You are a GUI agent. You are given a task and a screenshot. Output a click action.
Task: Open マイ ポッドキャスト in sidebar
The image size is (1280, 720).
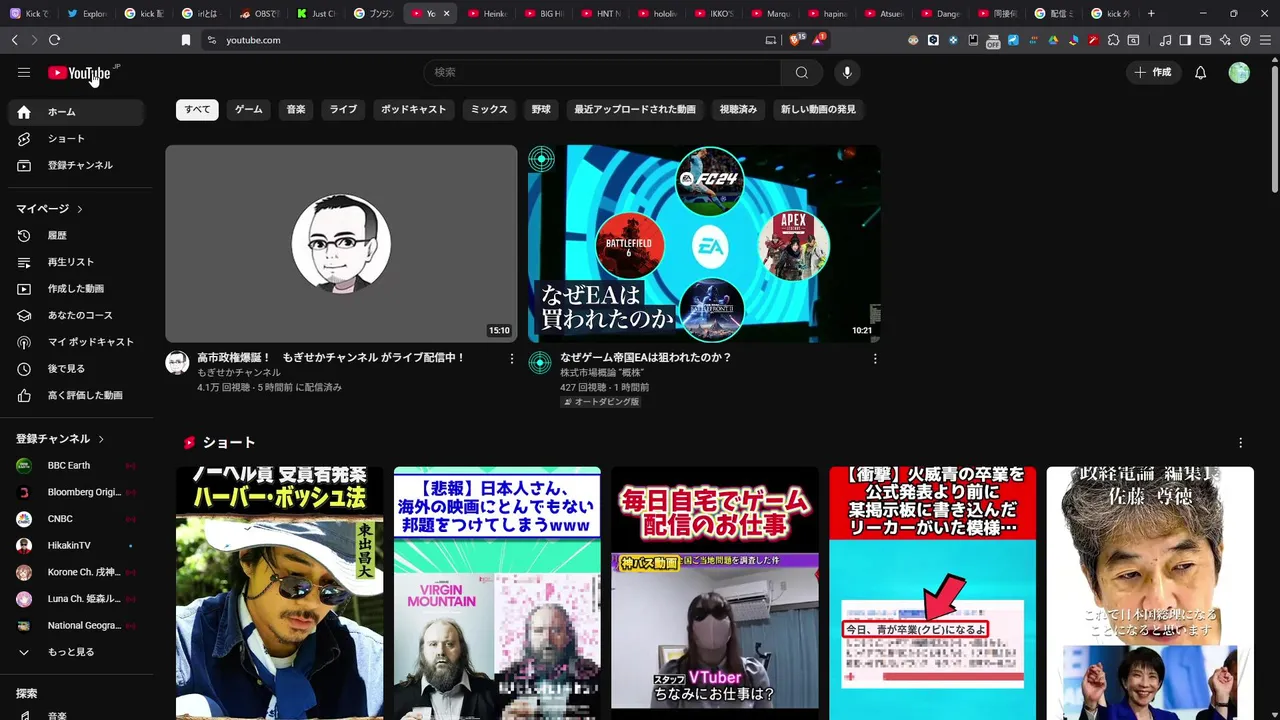click(x=76, y=342)
